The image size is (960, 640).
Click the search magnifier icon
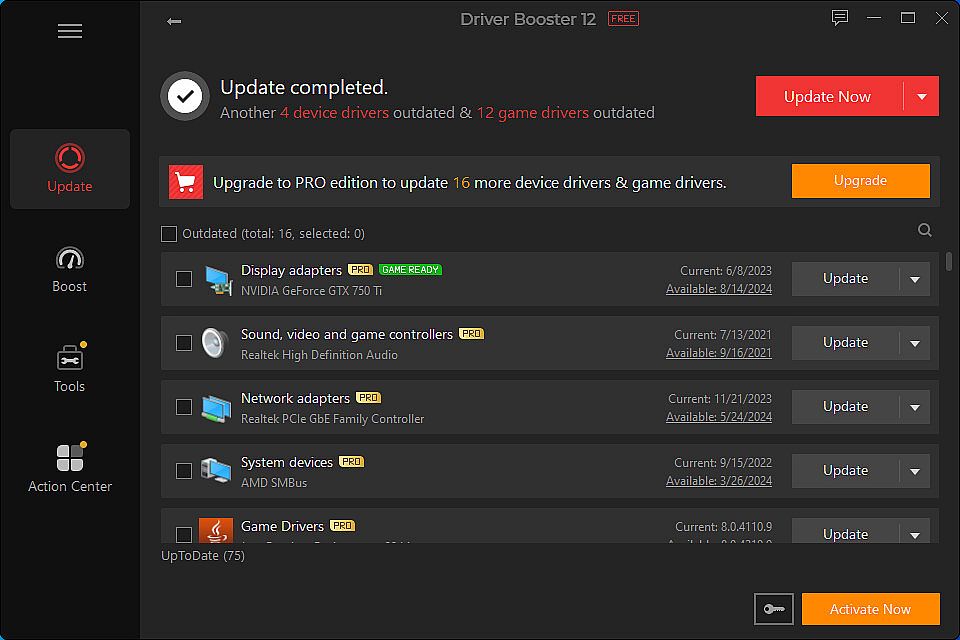924,230
